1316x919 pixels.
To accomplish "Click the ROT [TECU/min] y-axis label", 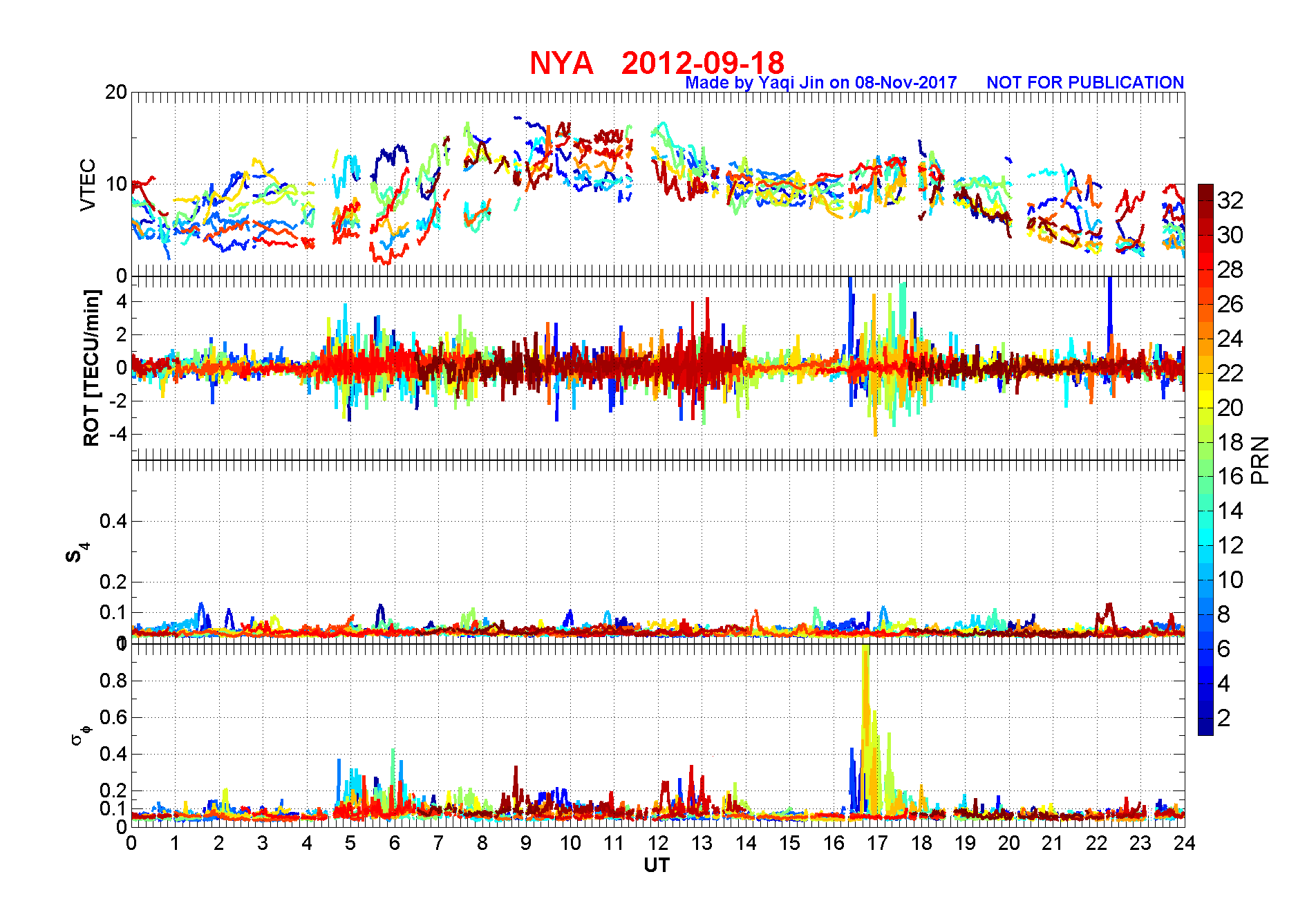I will (x=91, y=368).
